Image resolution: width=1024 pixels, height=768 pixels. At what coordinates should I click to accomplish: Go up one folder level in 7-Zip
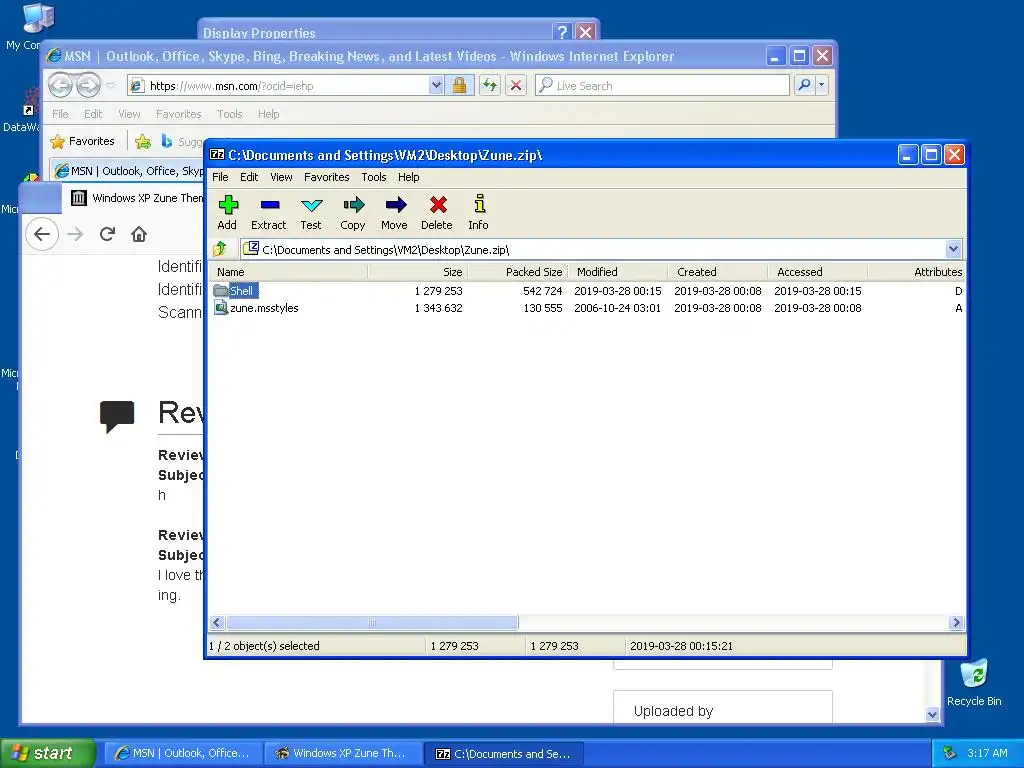[220, 249]
